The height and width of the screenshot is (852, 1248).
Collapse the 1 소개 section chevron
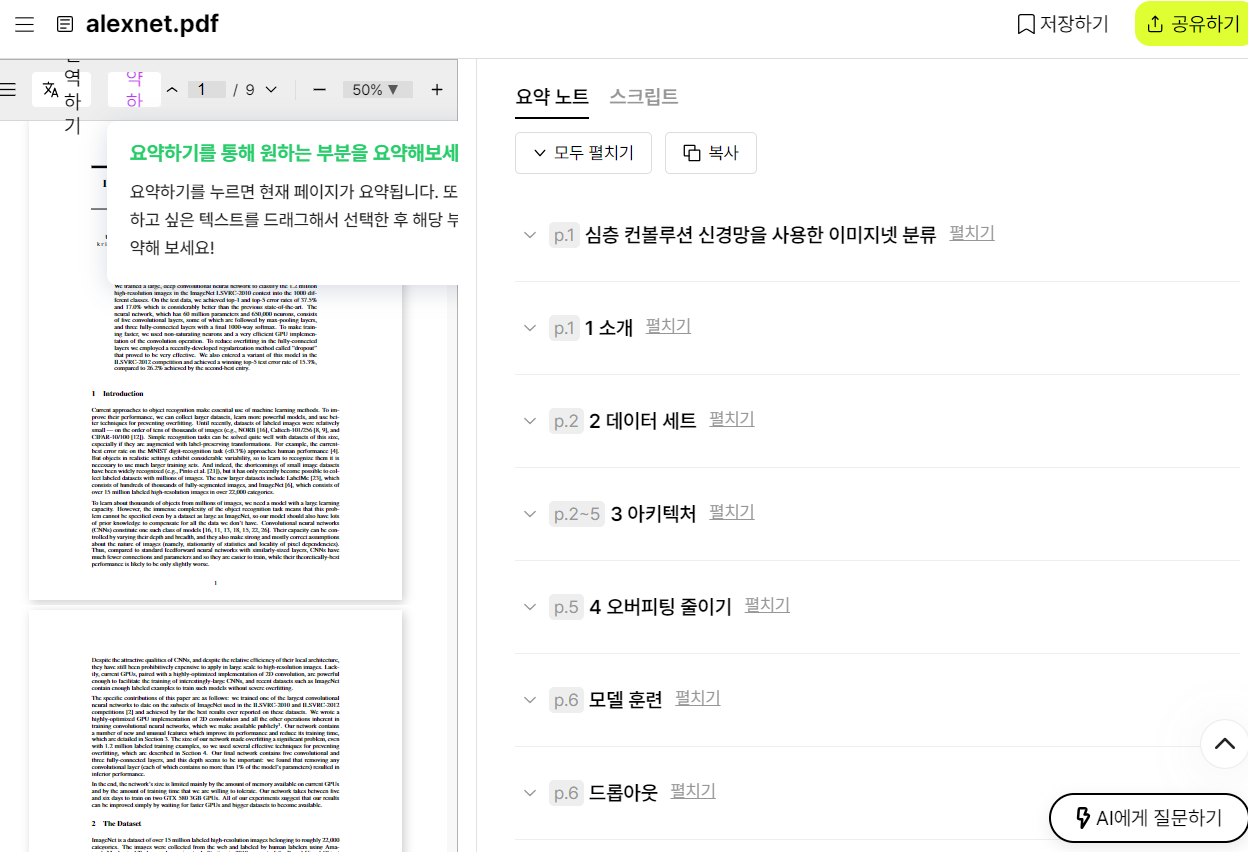pyautogui.click(x=530, y=326)
